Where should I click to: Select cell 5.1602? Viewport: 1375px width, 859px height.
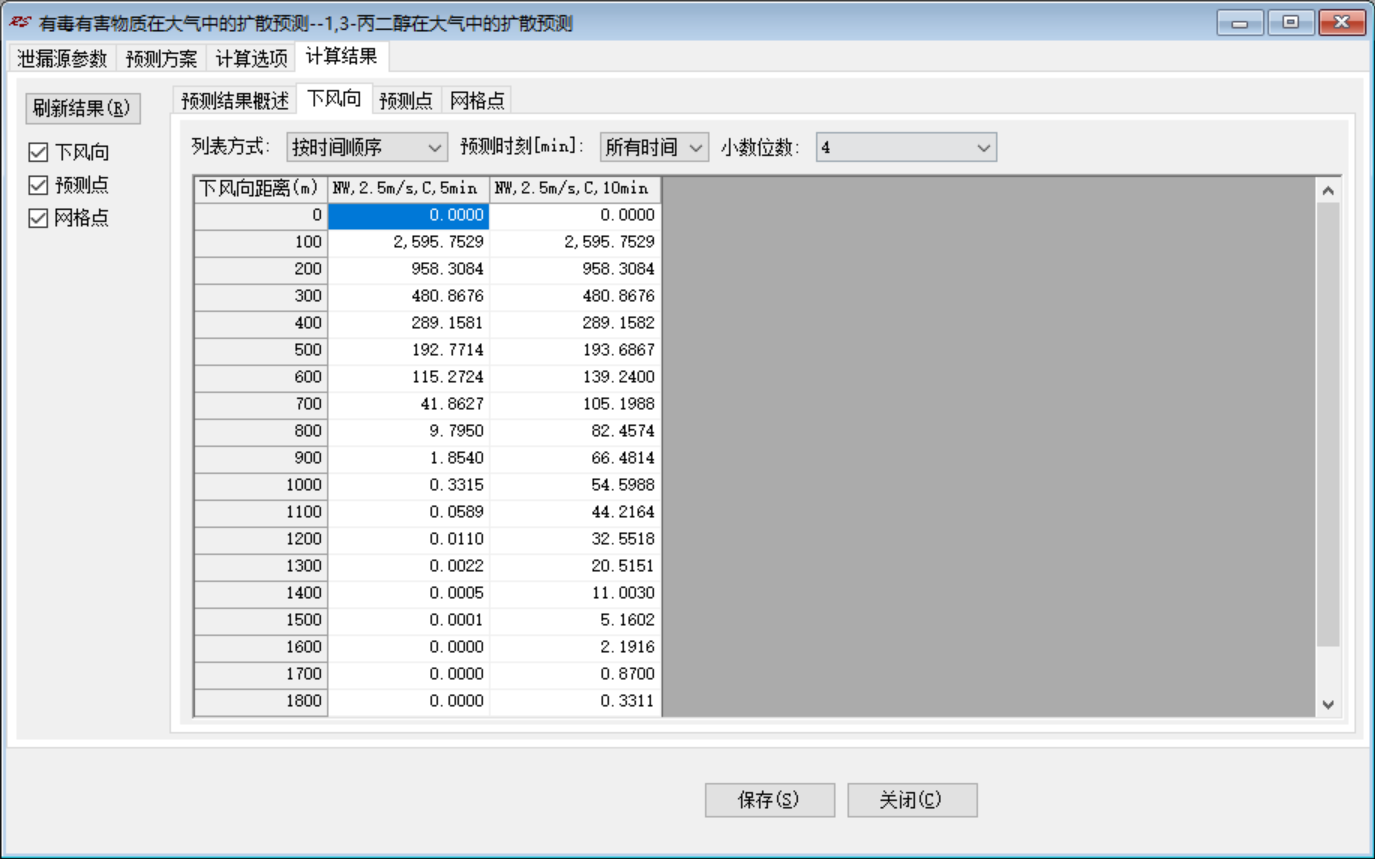click(576, 620)
